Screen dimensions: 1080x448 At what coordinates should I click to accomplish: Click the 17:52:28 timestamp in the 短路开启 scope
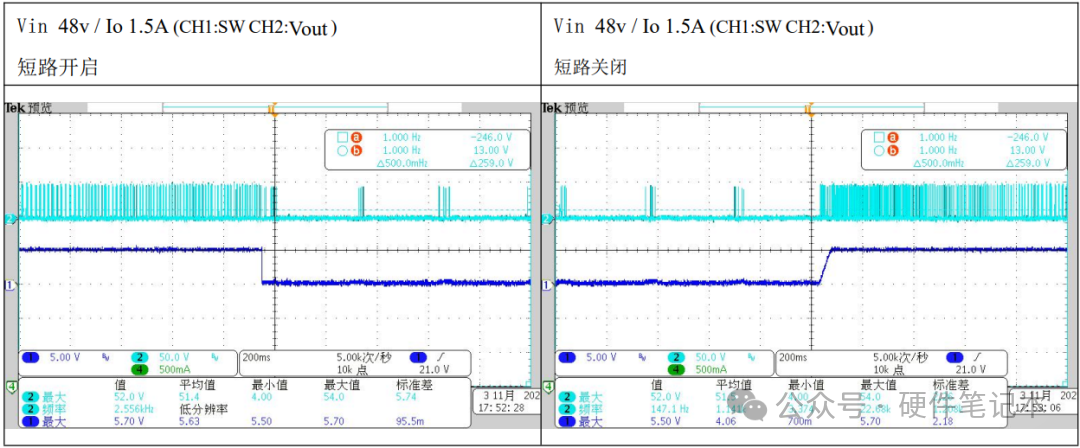coord(499,408)
